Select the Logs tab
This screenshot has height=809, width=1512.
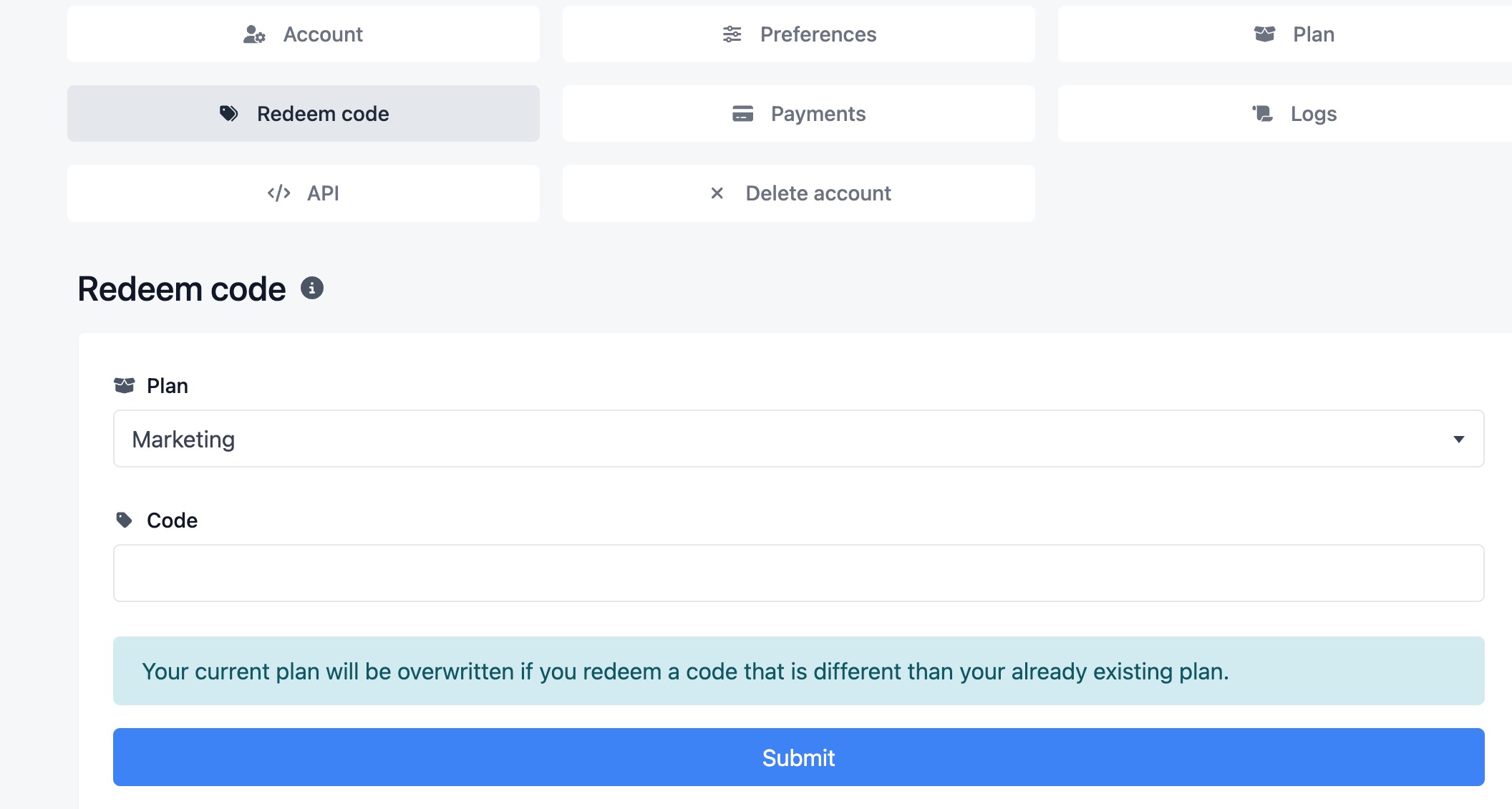click(1286, 114)
